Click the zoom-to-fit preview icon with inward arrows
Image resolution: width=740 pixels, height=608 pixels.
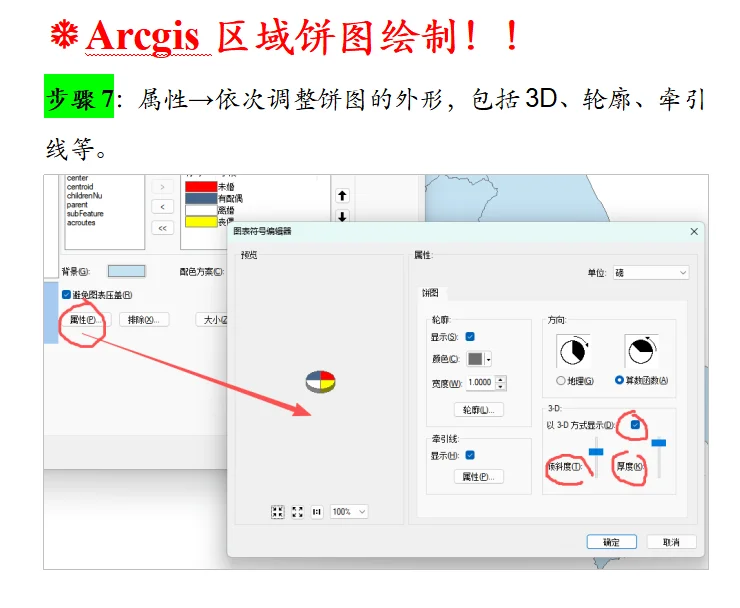tap(278, 512)
